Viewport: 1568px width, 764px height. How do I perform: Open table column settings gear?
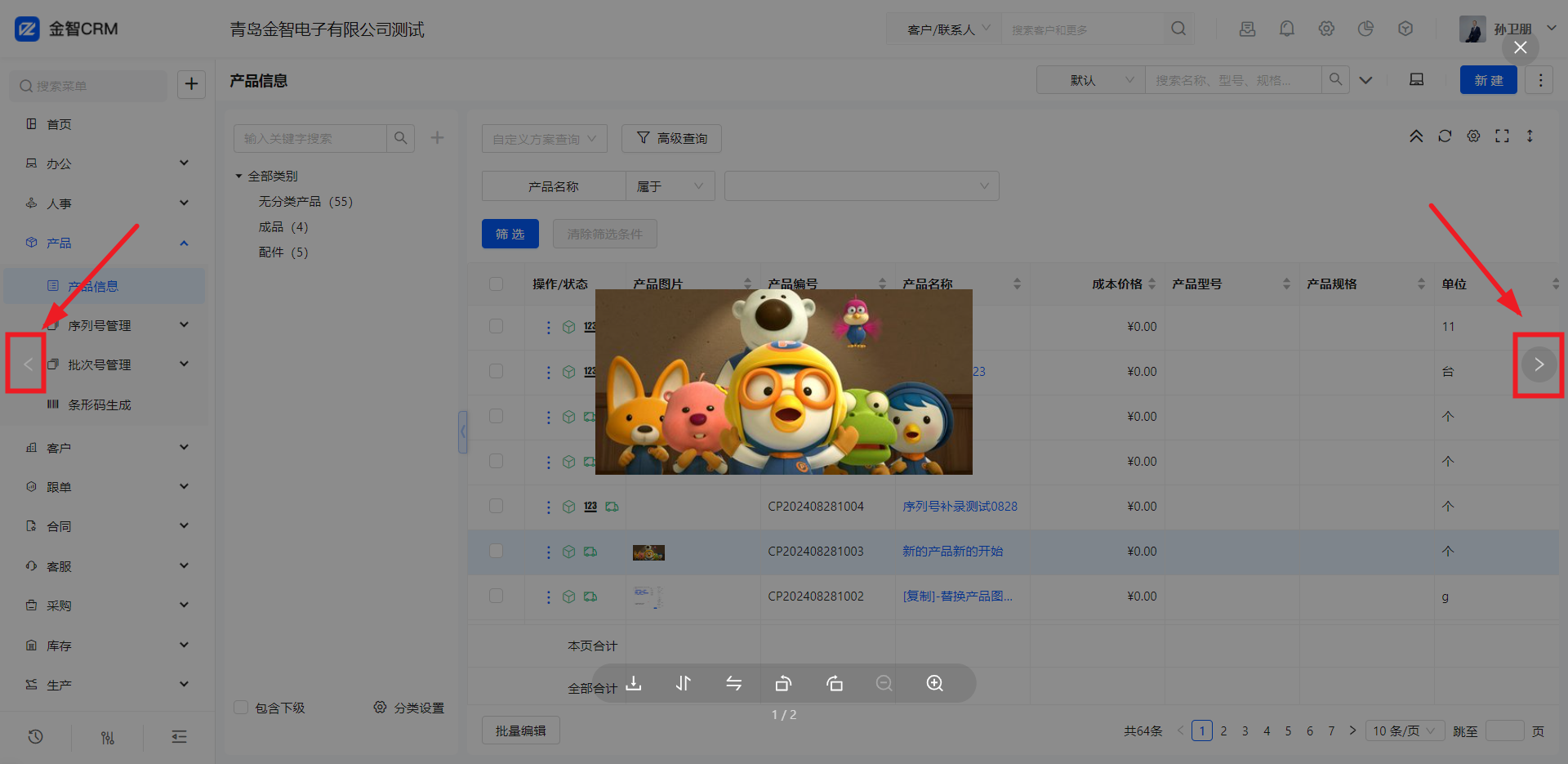coord(1473,136)
